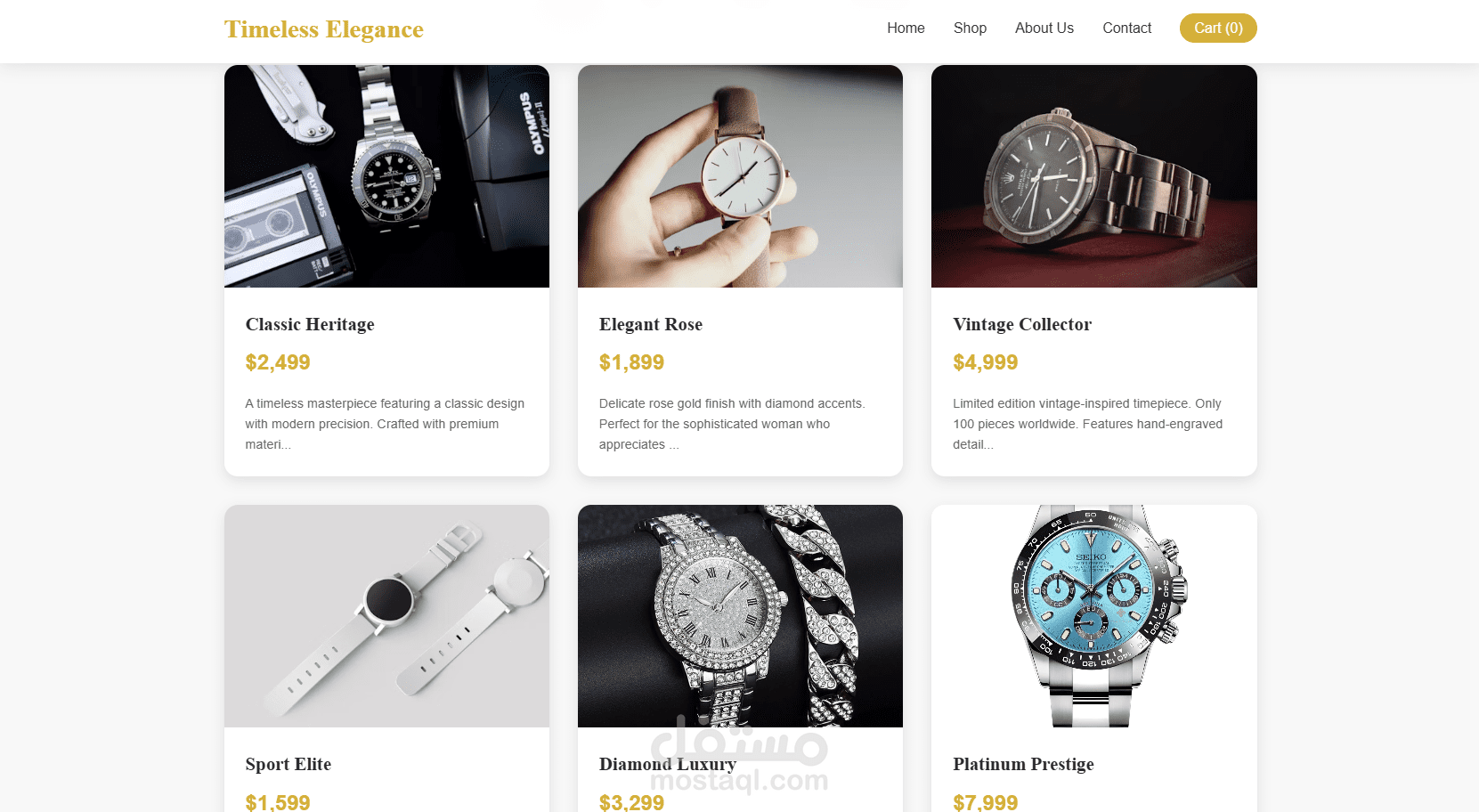Click the Timeless Elegance logo
1479x812 pixels.
[324, 29]
